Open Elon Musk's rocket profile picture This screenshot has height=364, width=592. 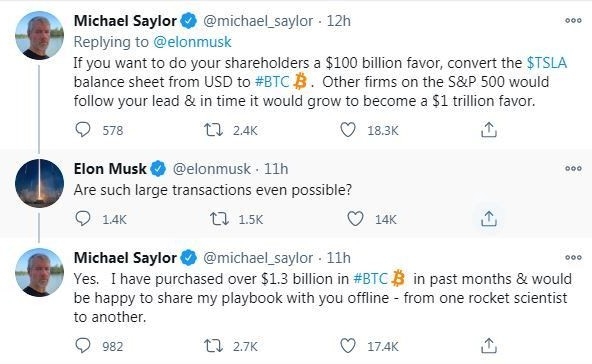[39, 184]
